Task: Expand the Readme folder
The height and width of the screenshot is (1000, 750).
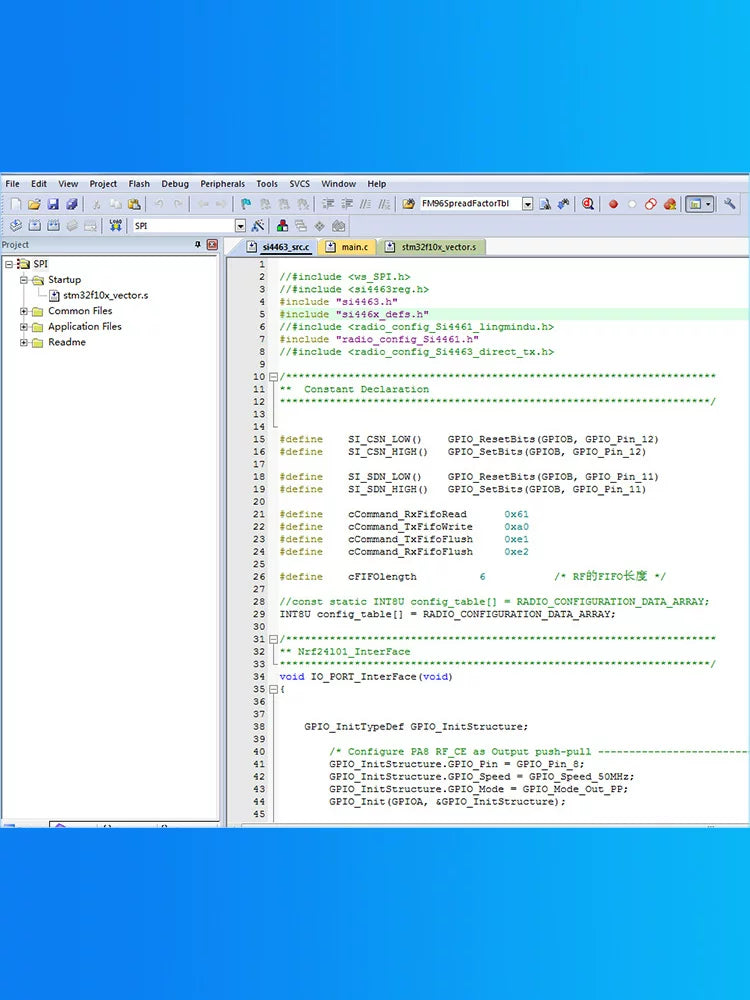Action: [x=24, y=342]
